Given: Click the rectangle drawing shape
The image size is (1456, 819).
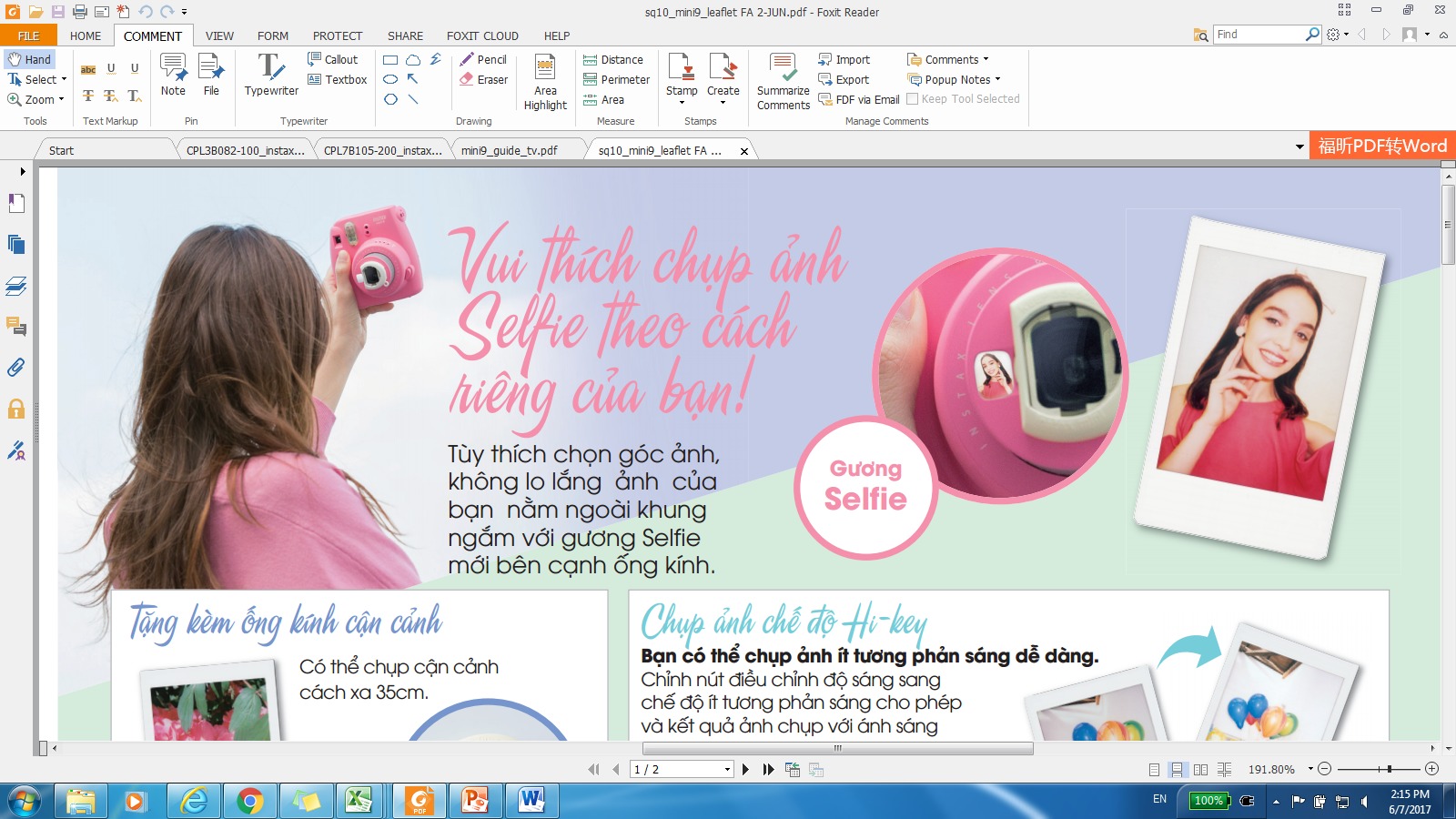Looking at the screenshot, I should [x=390, y=60].
